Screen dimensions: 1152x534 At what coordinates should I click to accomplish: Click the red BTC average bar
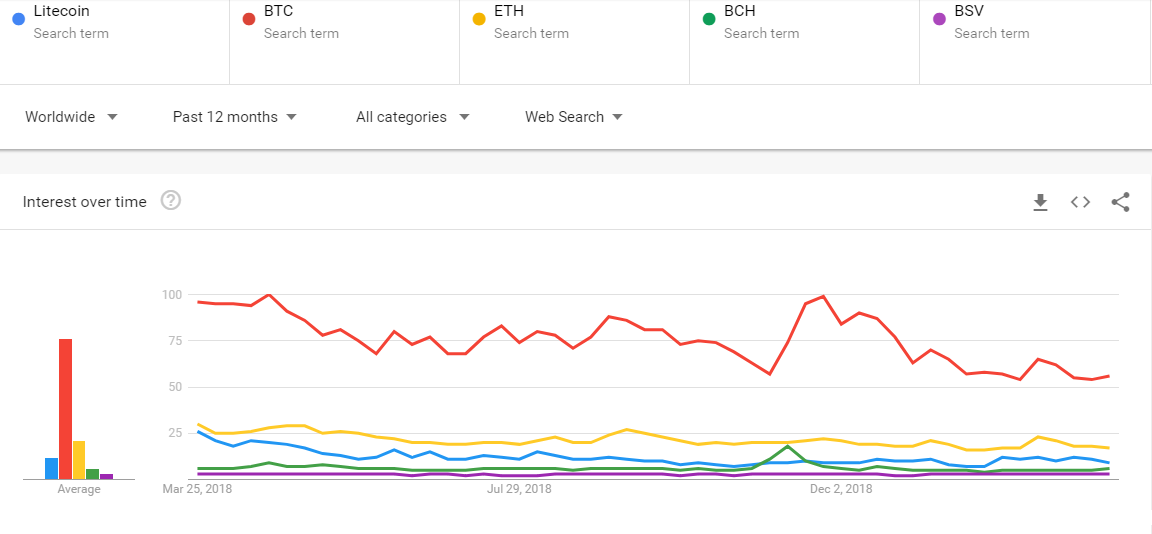[x=65, y=408]
